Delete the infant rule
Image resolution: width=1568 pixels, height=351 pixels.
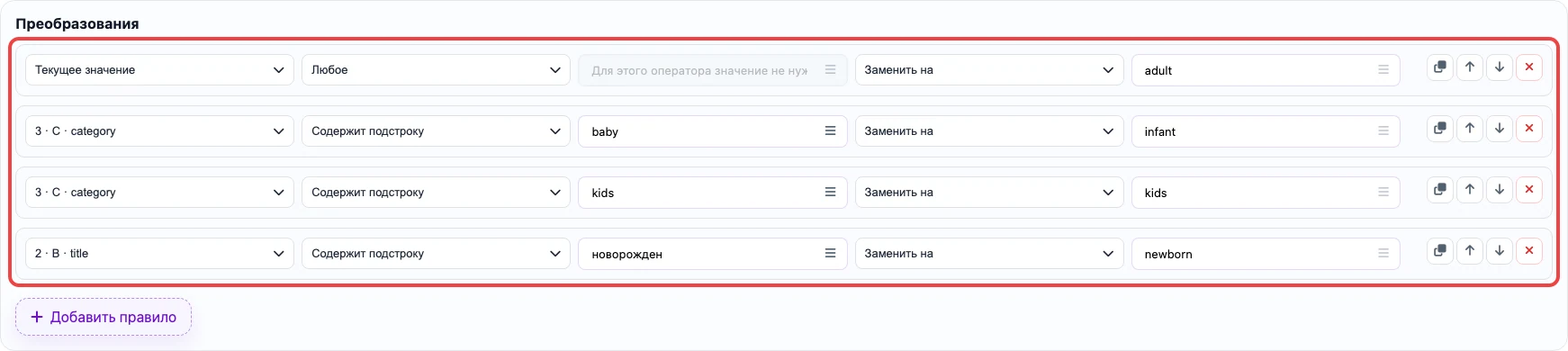click(1529, 129)
